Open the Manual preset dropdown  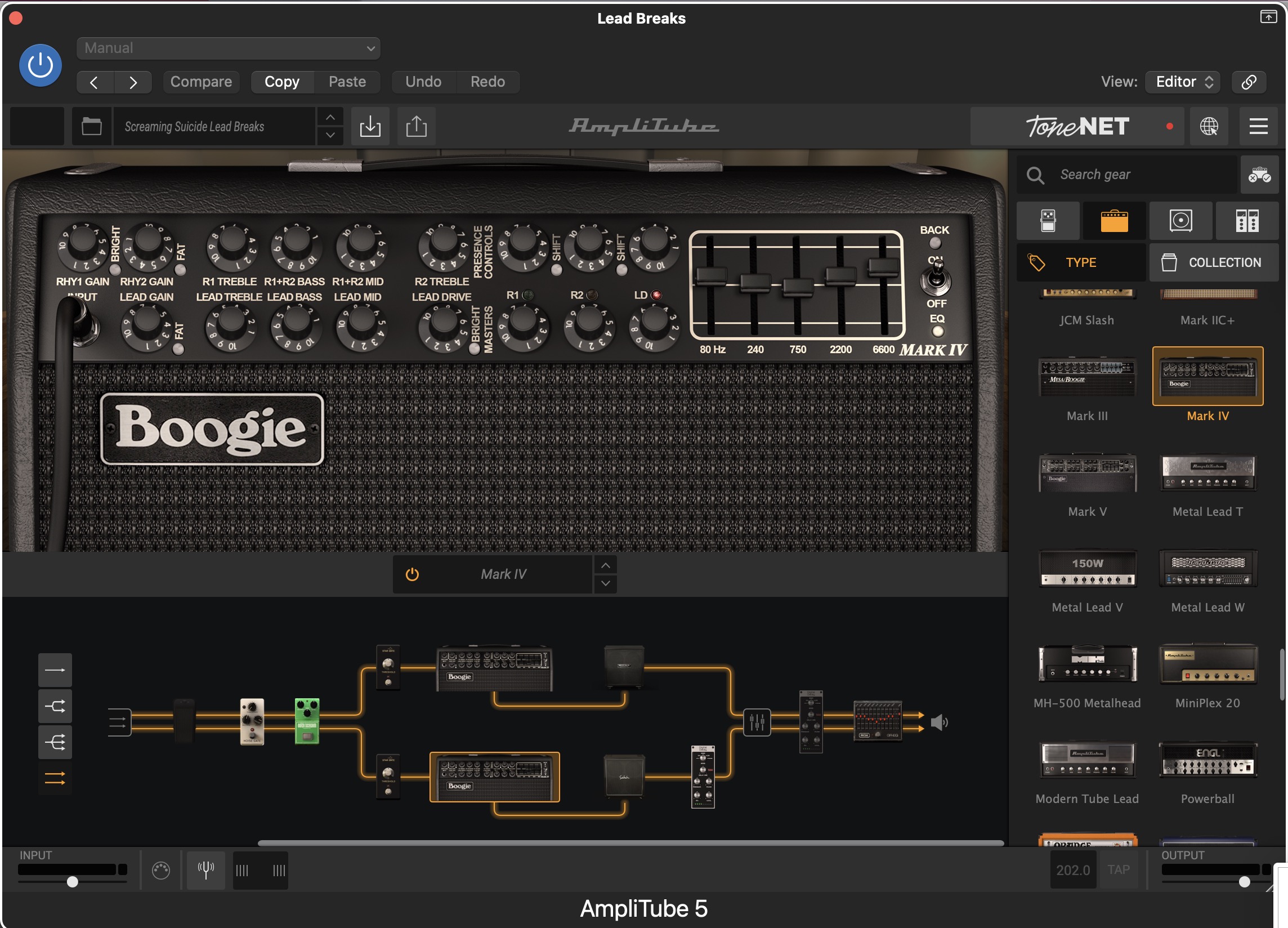(229, 48)
